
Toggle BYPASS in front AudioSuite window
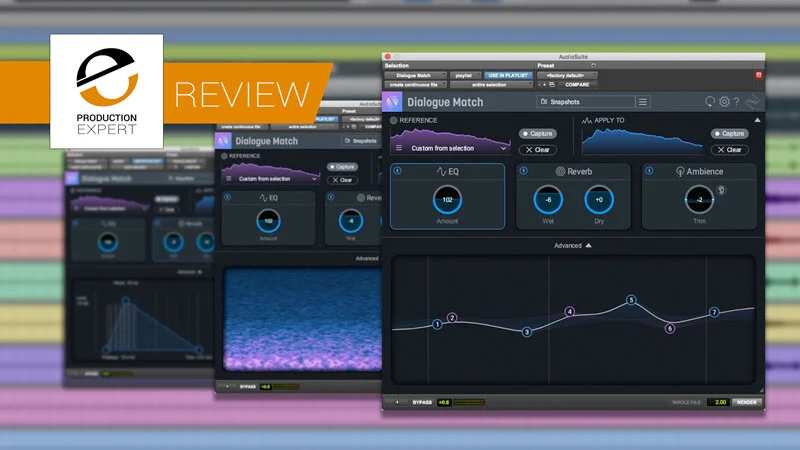[x=422, y=402]
